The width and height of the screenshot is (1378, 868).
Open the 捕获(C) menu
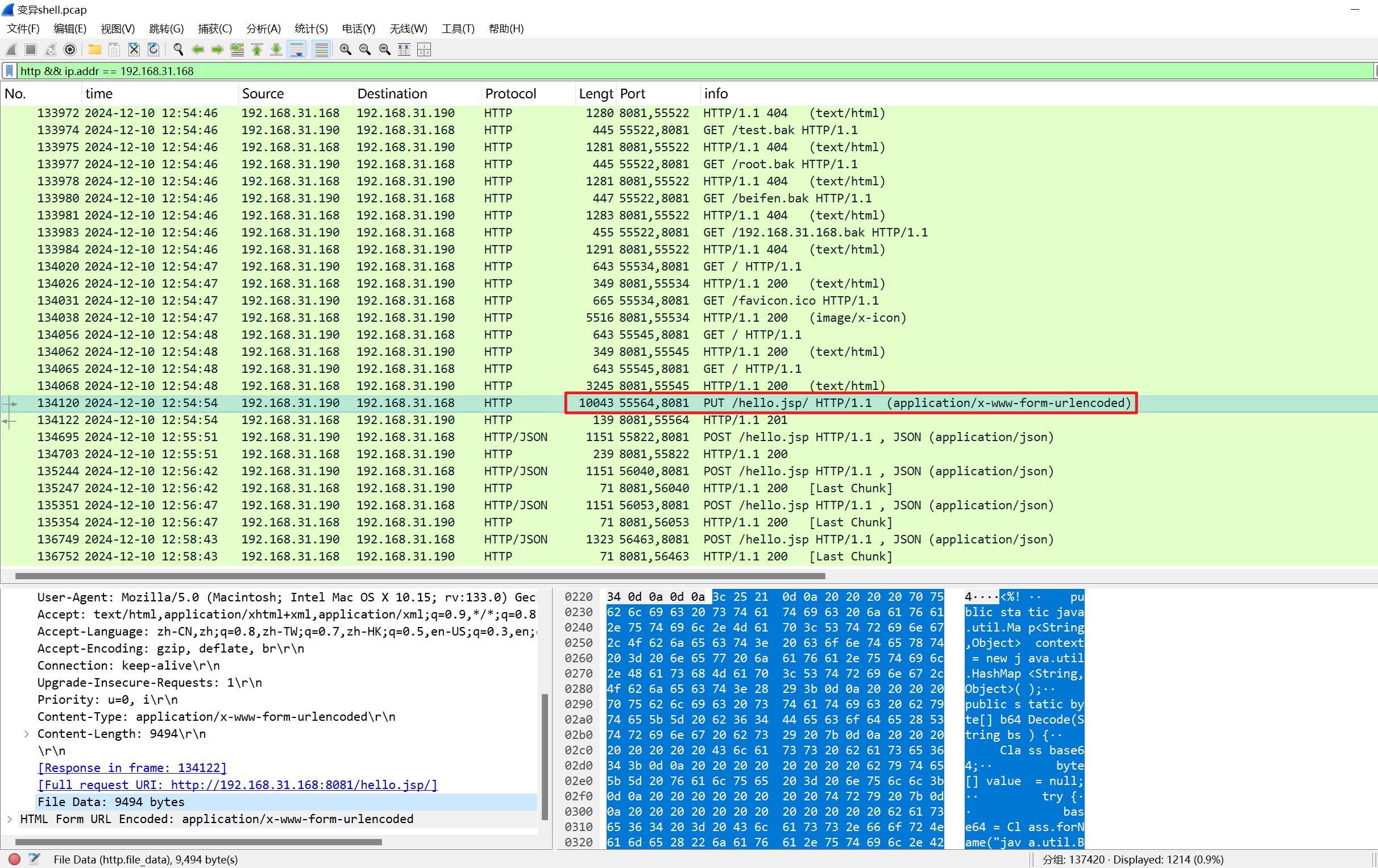[214, 28]
